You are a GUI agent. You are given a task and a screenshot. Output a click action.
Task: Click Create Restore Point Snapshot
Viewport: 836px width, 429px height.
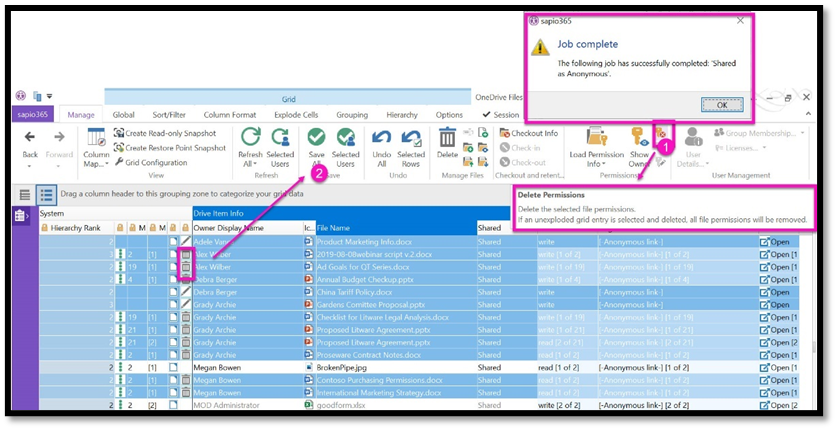point(170,148)
